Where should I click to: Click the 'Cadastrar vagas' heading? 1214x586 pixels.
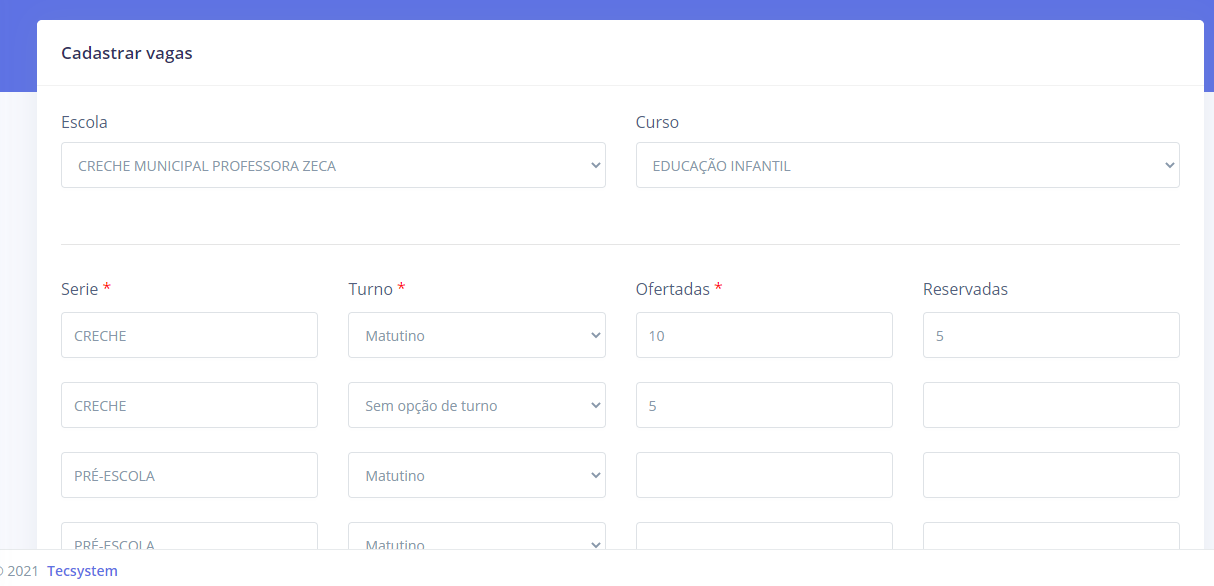click(x=127, y=53)
